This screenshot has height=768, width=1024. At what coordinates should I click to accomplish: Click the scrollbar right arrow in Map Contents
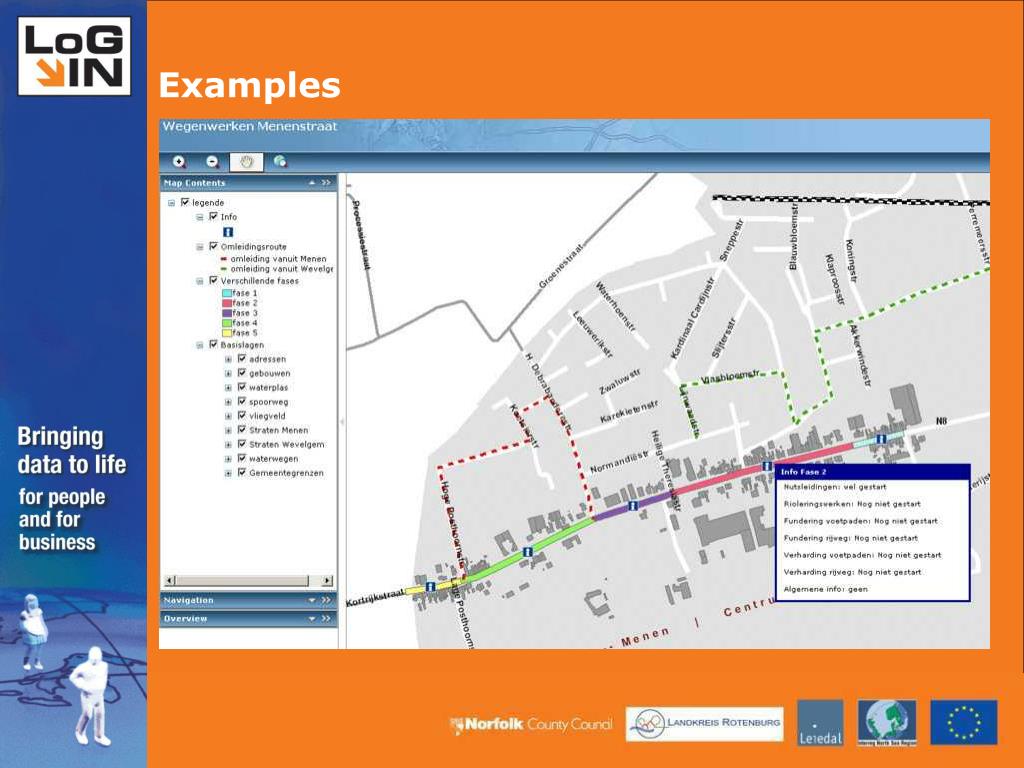point(328,581)
